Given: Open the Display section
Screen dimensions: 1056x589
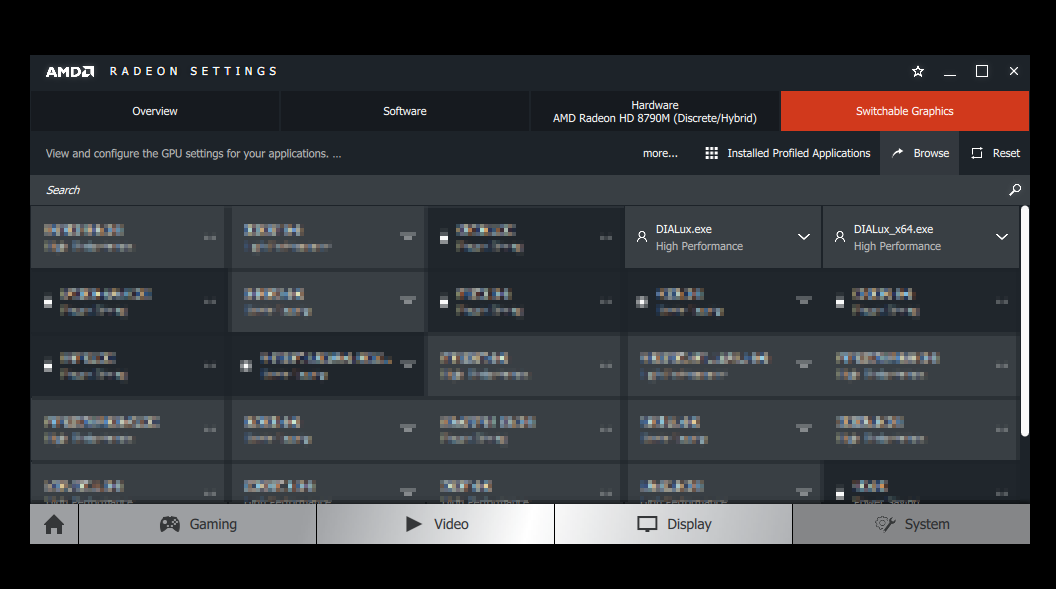Looking at the screenshot, I should [673, 524].
